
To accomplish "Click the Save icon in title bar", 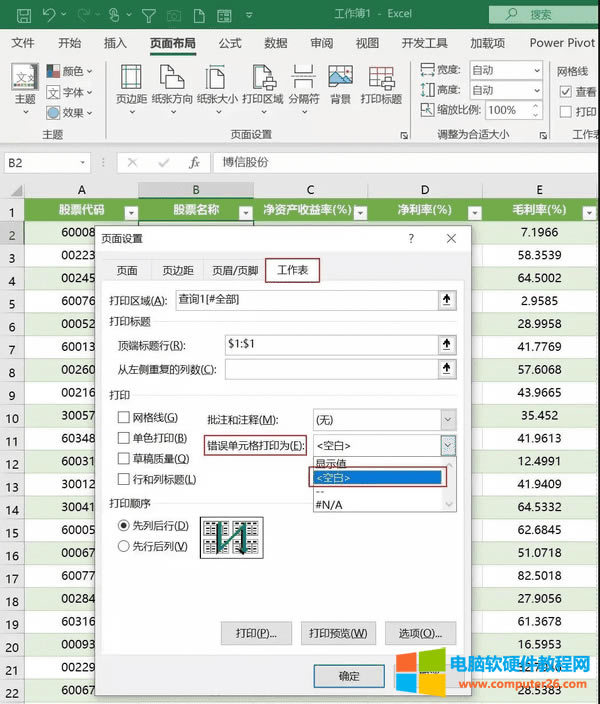I will (23, 15).
